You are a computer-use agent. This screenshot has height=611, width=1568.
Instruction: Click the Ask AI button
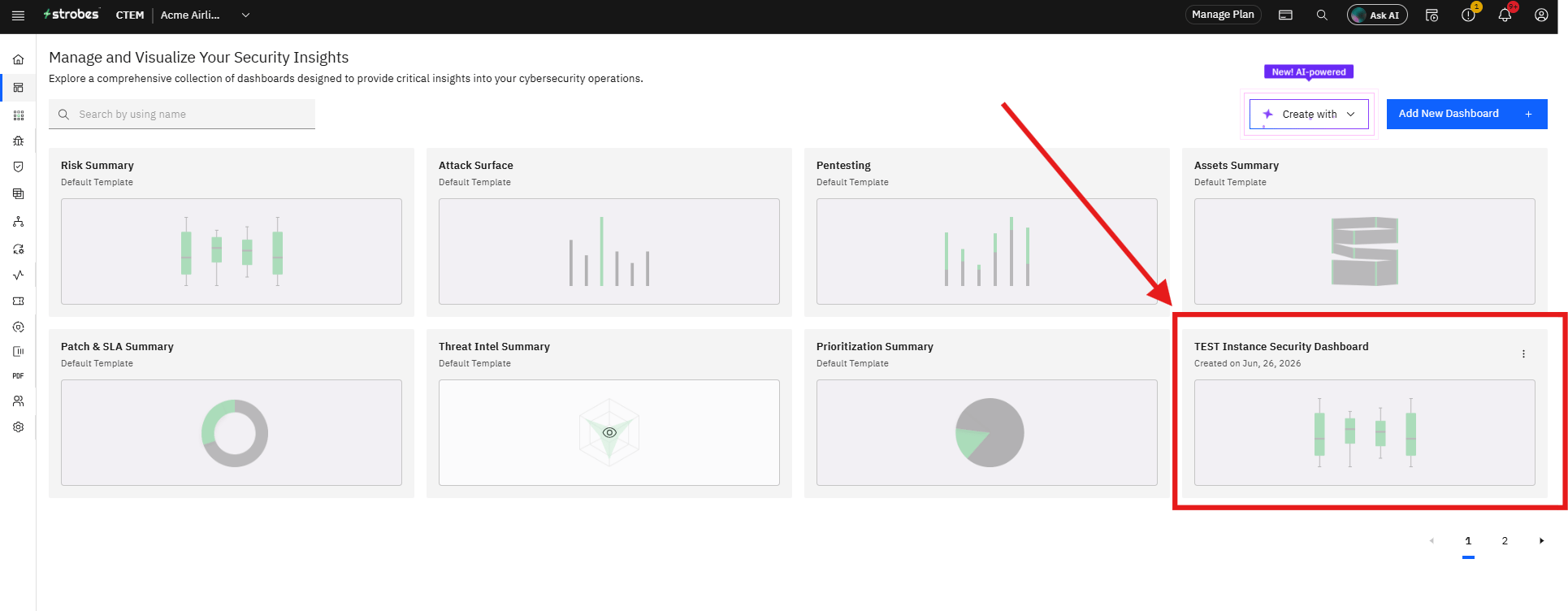pos(1377,15)
